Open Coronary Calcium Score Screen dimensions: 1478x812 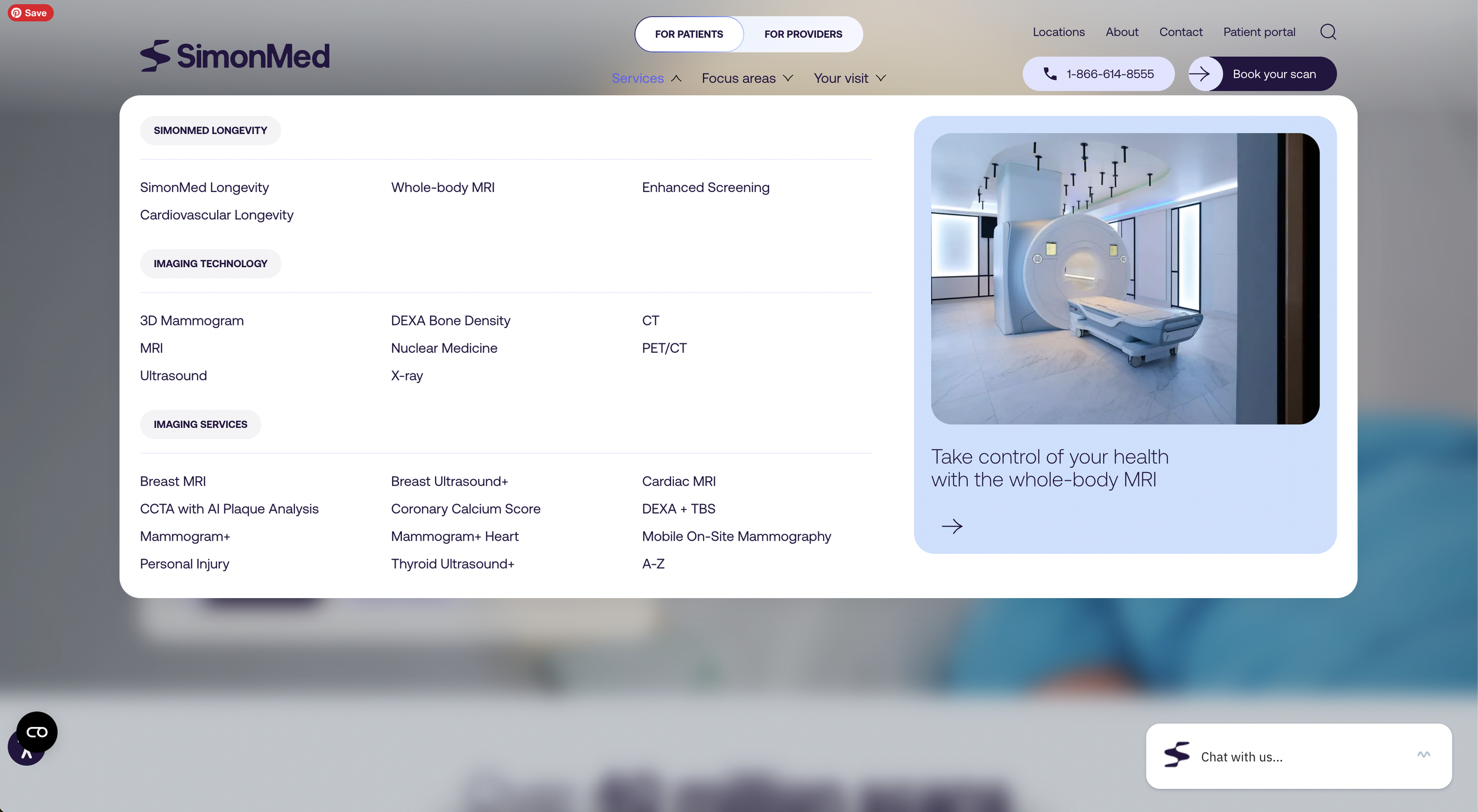pos(465,509)
